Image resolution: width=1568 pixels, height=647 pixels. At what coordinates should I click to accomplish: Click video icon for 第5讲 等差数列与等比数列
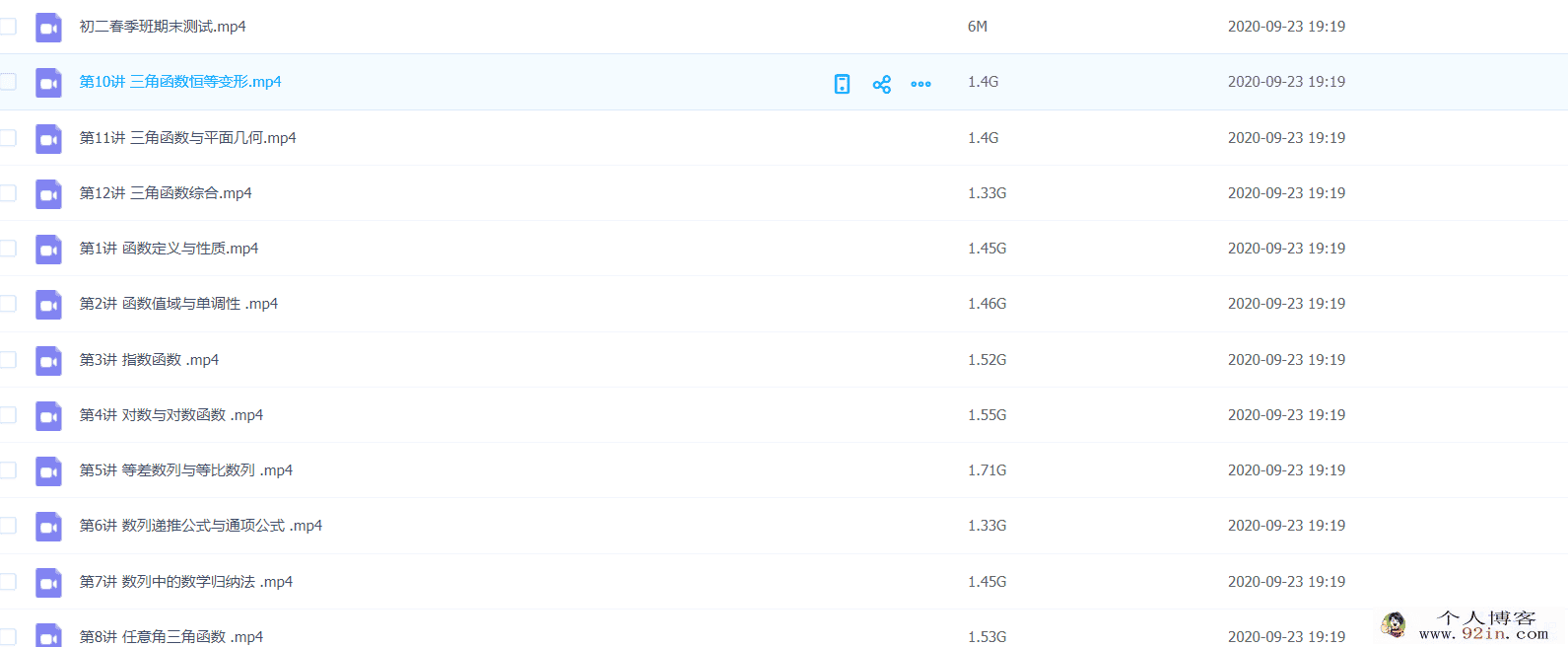pyautogui.click(x=48, y=471)
